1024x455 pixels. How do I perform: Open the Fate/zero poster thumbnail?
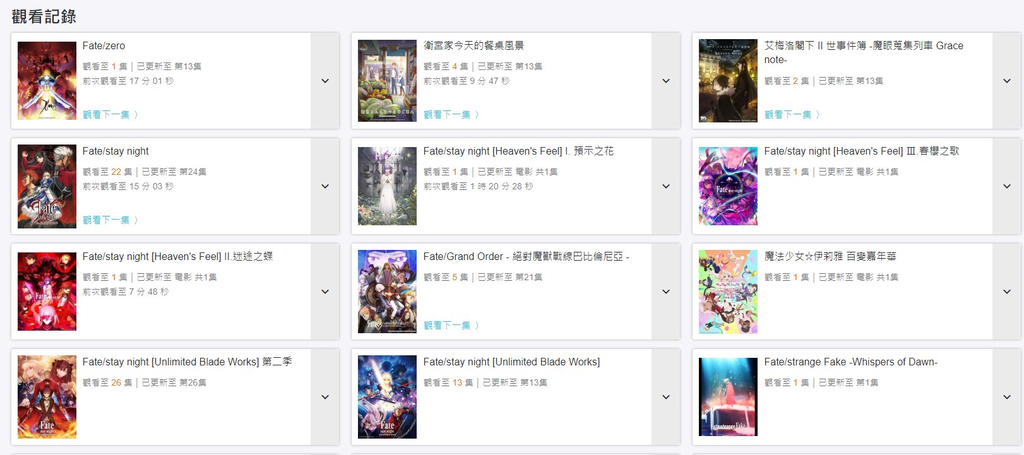click(x=46, y=80)
